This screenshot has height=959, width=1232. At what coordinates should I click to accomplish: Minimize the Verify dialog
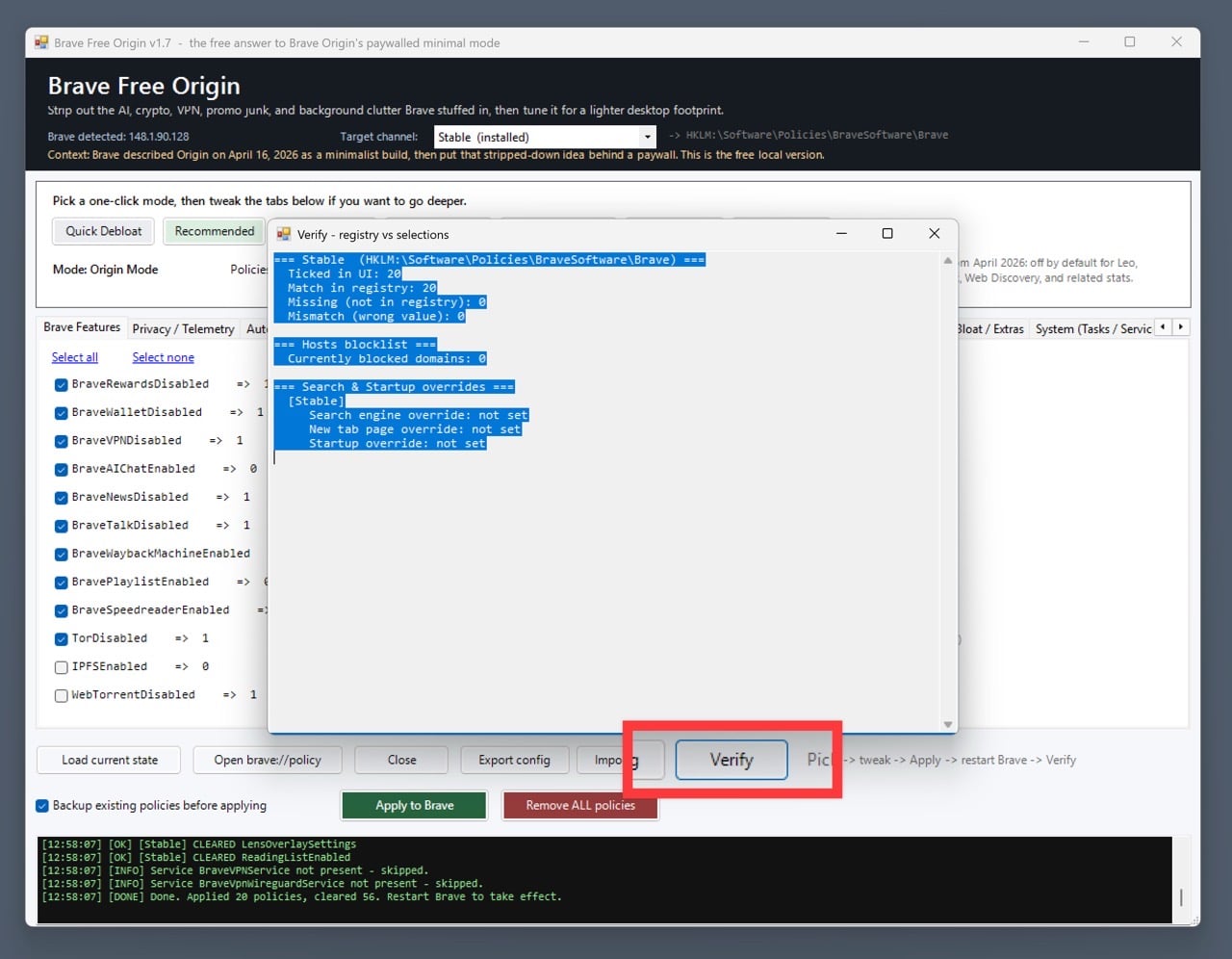[x=841, y=233]
